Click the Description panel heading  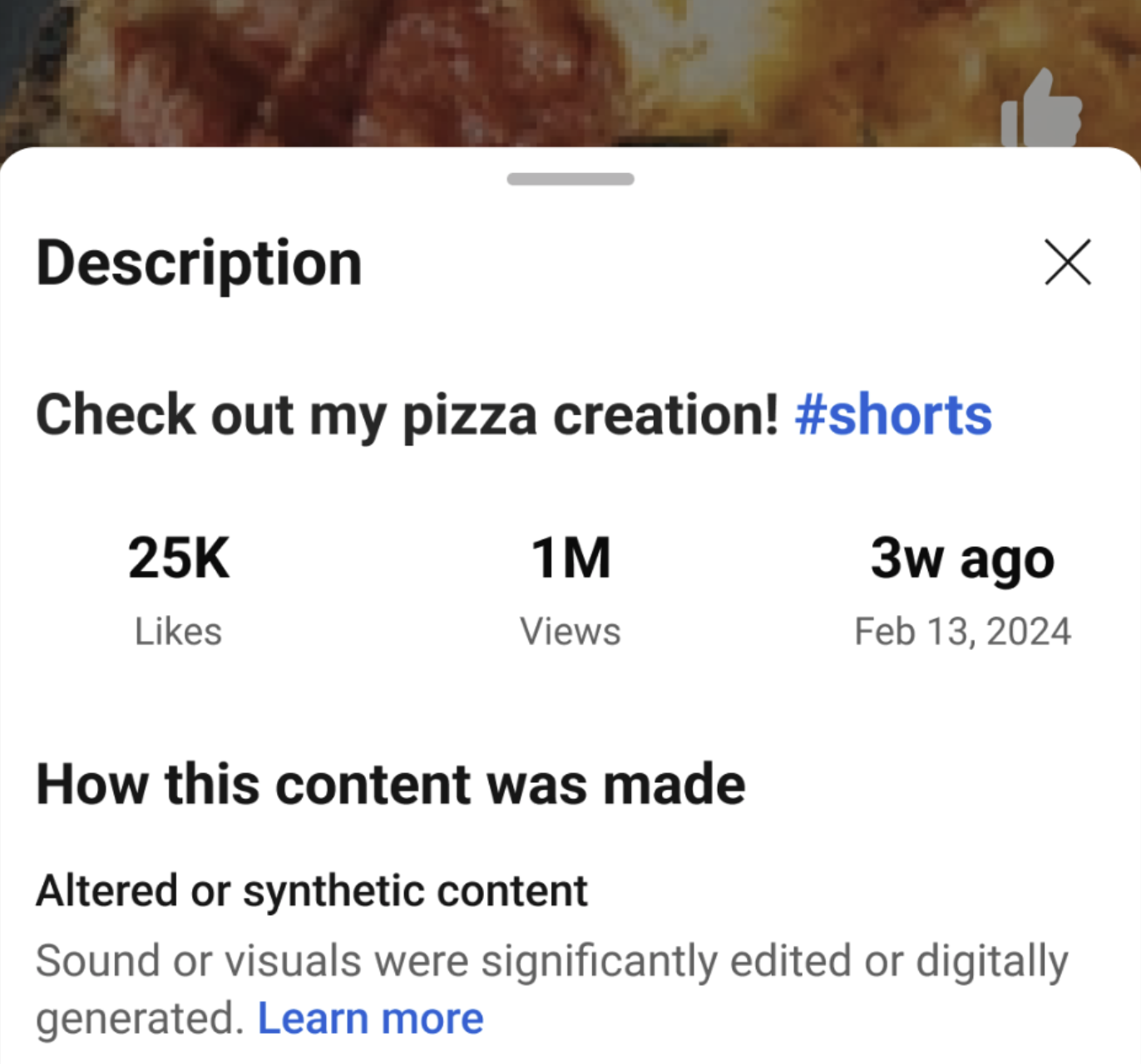(x=199, y=264)
